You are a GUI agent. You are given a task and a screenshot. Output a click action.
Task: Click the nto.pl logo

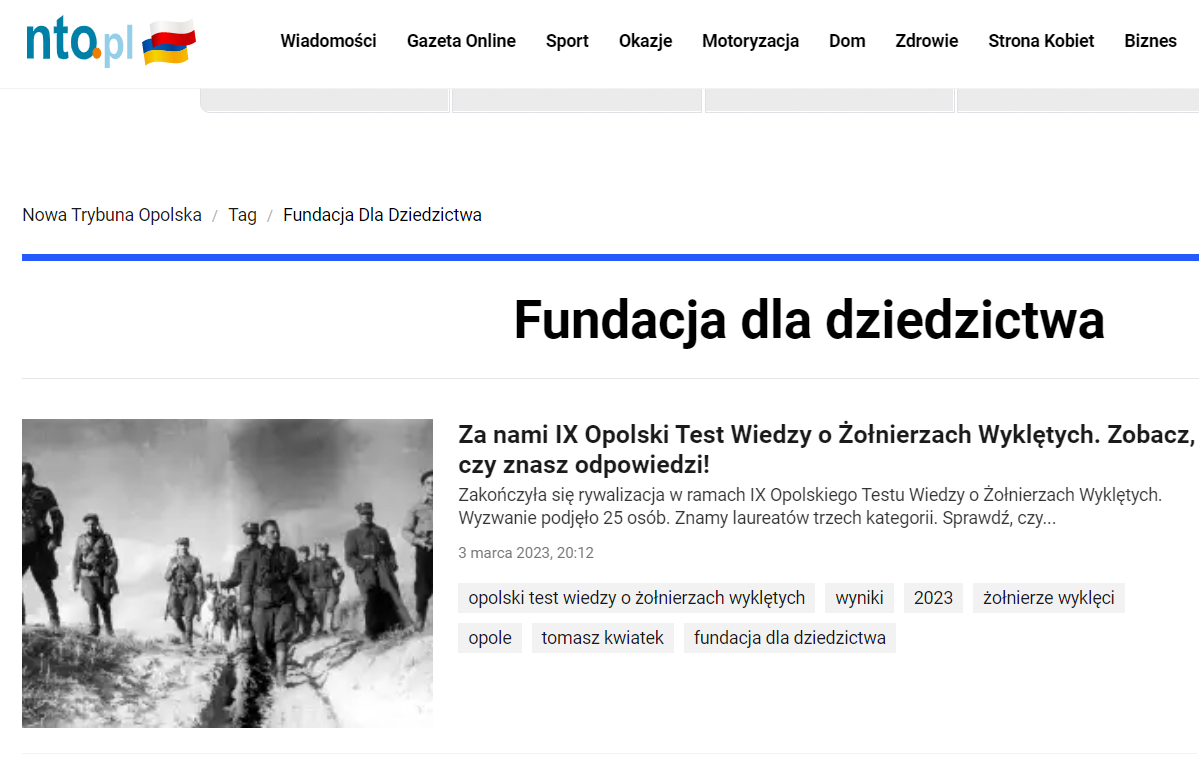[x=80, y=41]
